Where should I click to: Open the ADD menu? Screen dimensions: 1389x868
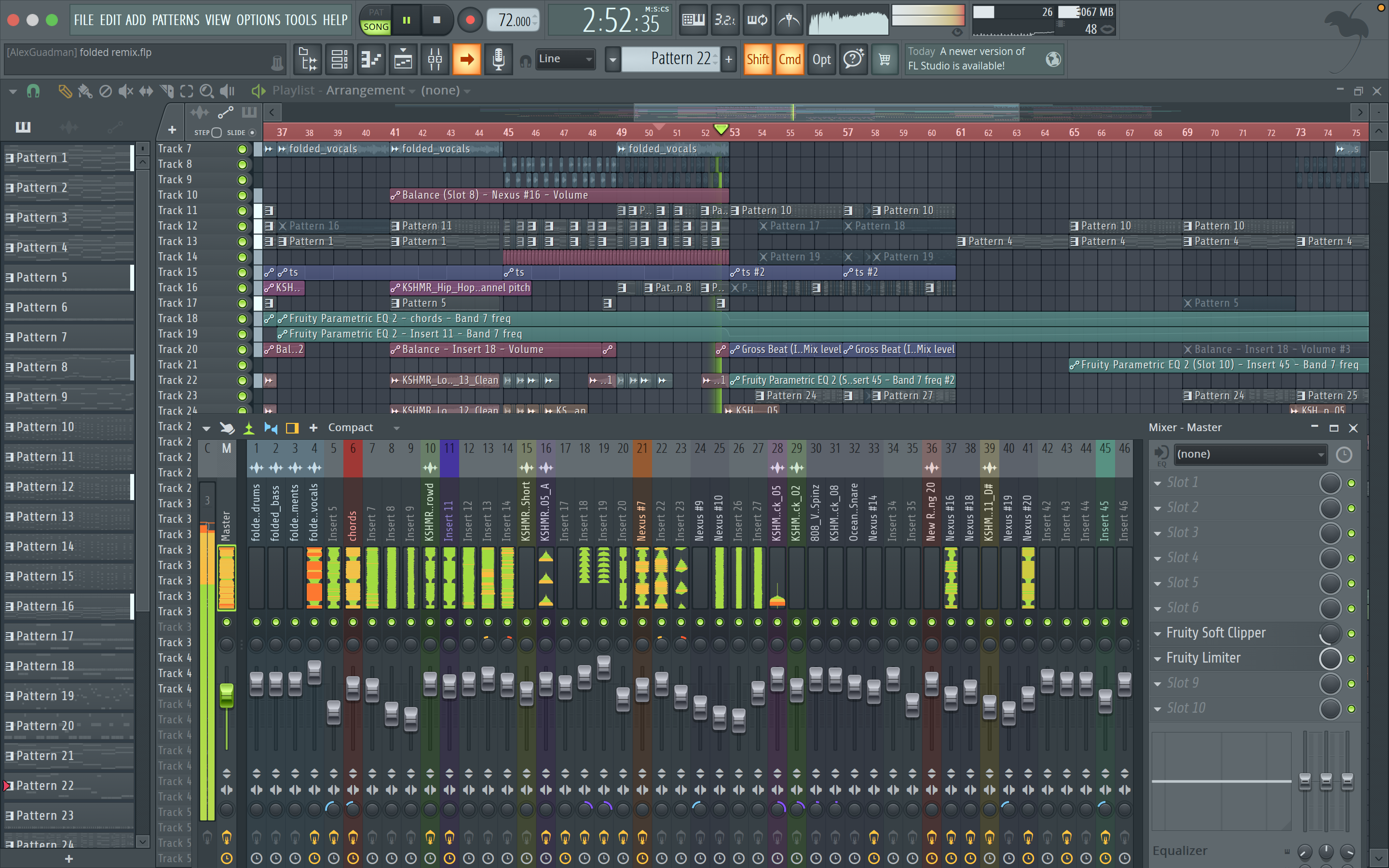[136, 20]
